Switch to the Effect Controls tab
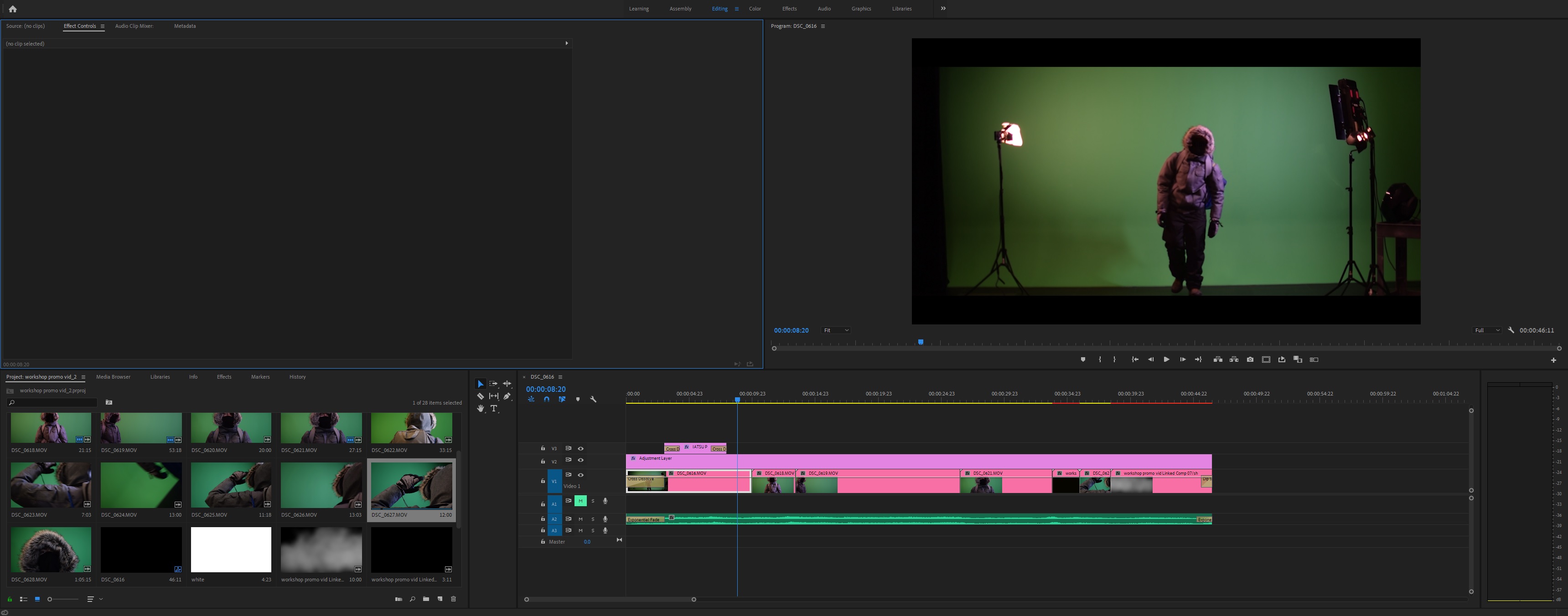1568x616 pixels. pos(79,26)
